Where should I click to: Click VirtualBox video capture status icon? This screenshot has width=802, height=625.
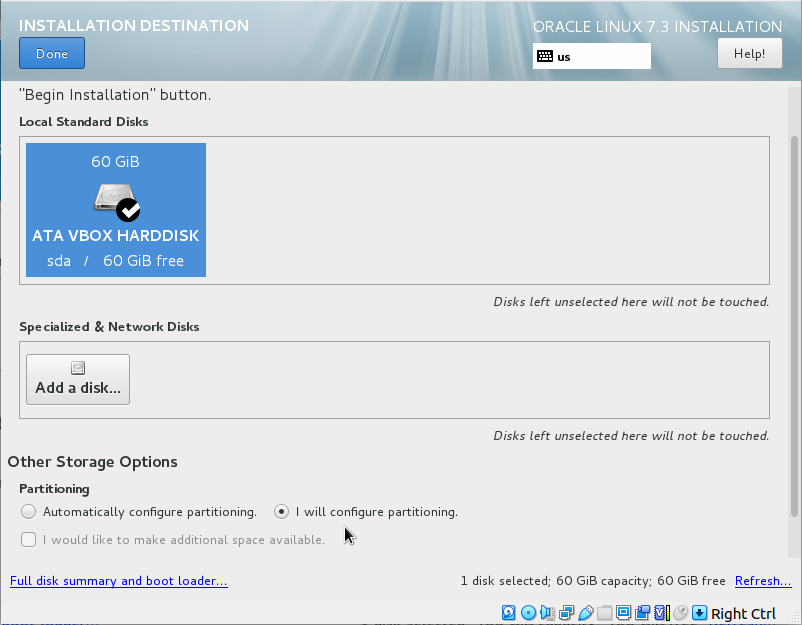642,613
